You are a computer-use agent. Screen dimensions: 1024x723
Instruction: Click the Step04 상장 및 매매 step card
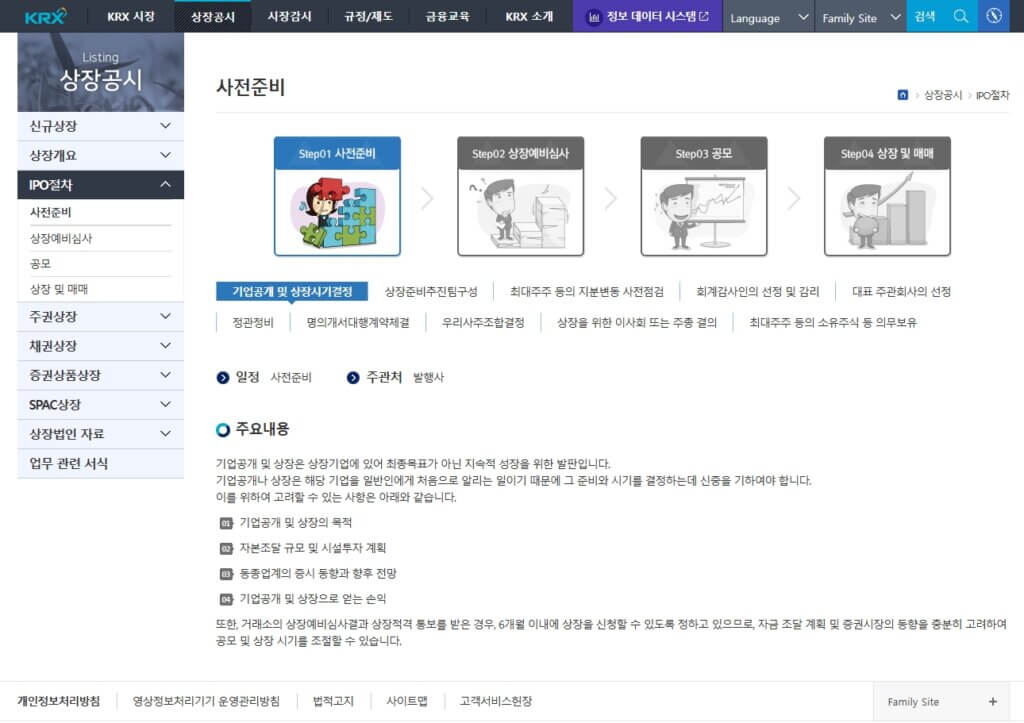[x=887, y=195]
